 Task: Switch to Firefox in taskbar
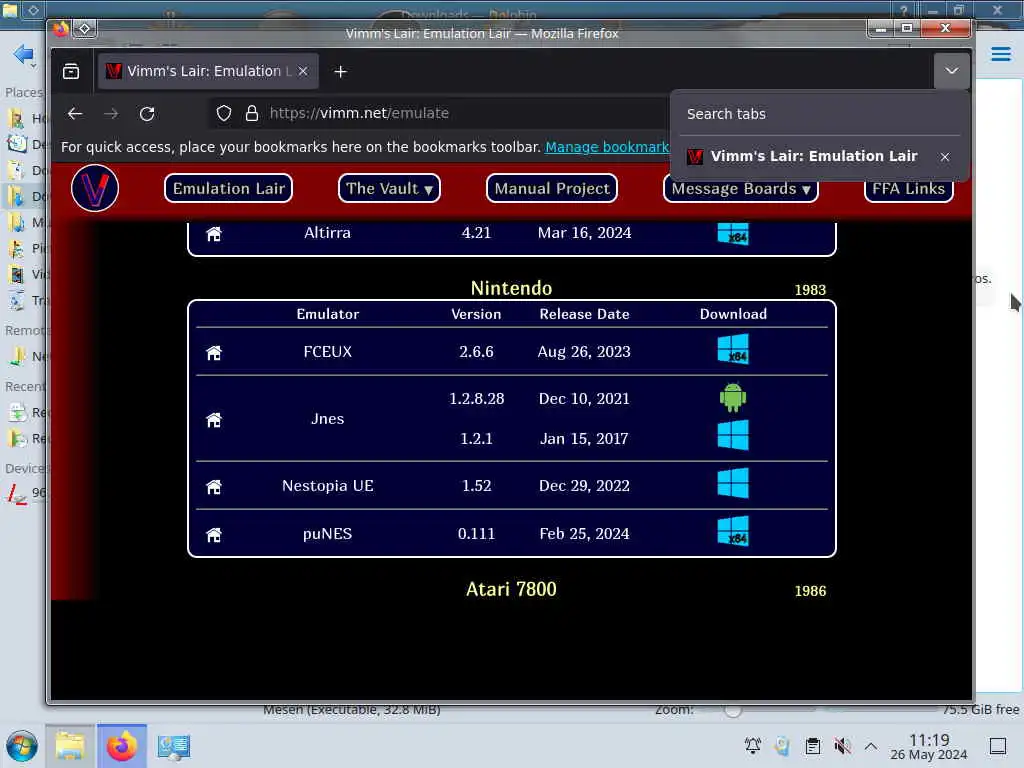tap(121, 746)
